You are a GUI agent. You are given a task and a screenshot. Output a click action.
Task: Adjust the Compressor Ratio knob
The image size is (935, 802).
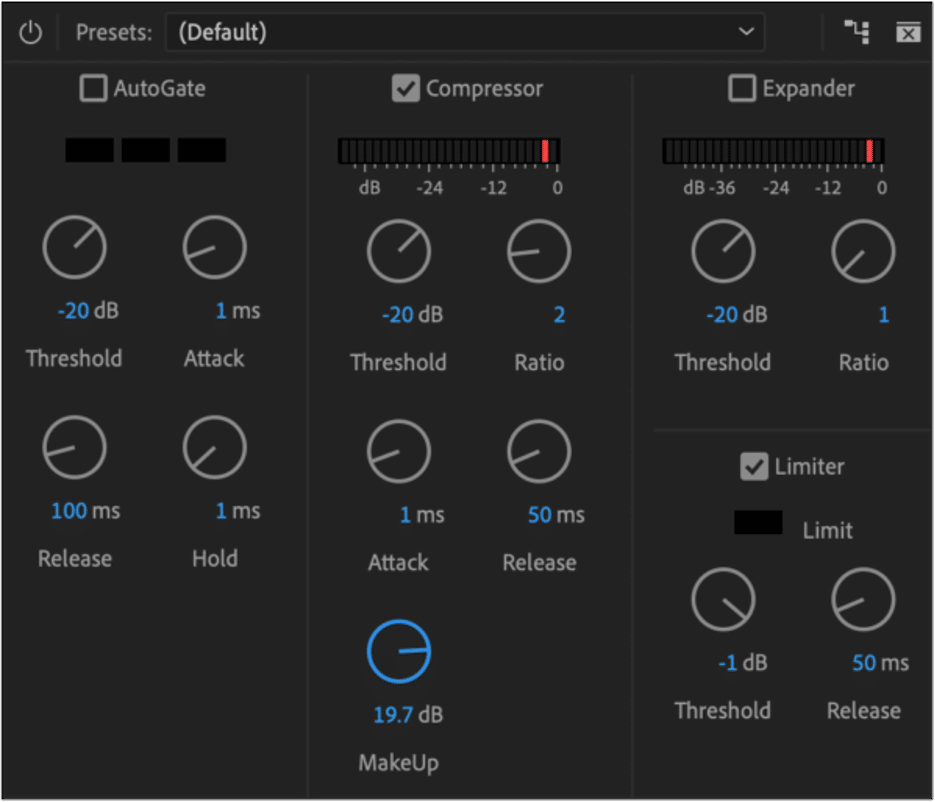(539, 251)
